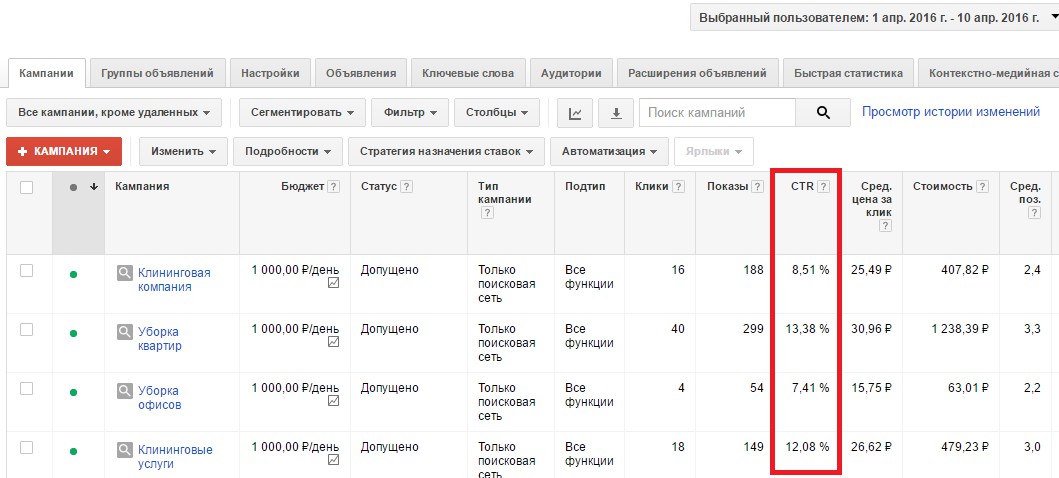Image resolution: width=1059 pixels, height=478 pixels.
Task: Click help icon under Тип кампании header
Action: point(488,213)
